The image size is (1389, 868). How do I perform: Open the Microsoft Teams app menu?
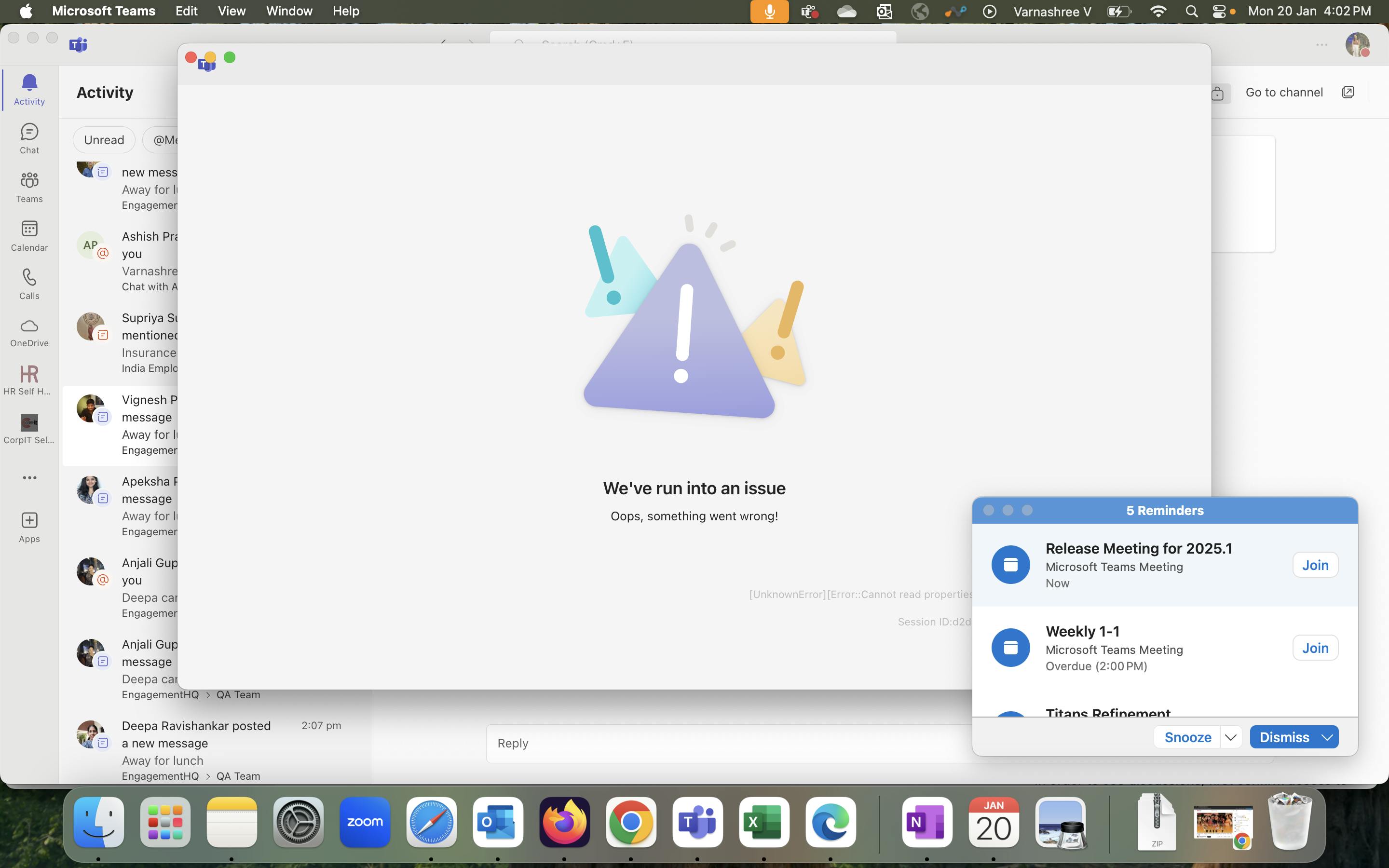click(x=103, y=12)
